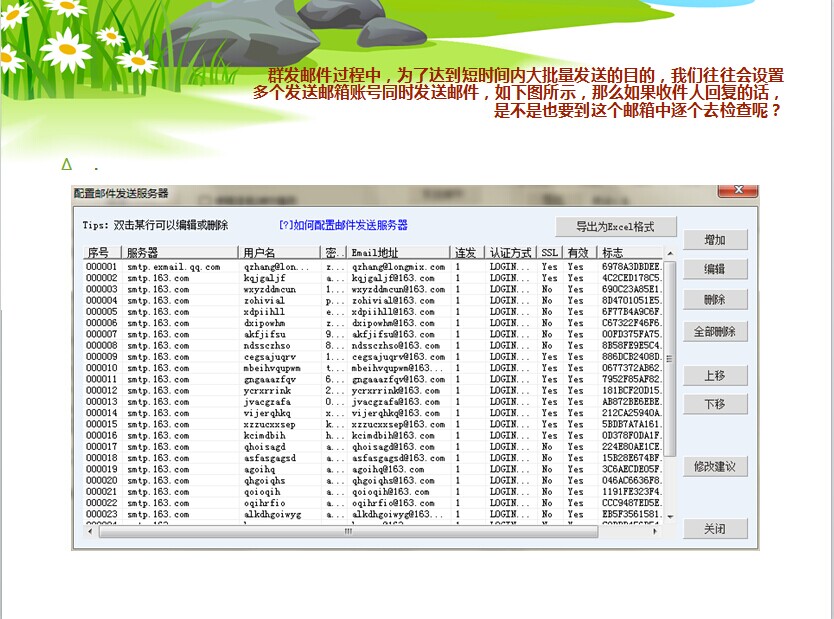Hit the 全部删除 button
834x619 pixels.
pos(714,331)
